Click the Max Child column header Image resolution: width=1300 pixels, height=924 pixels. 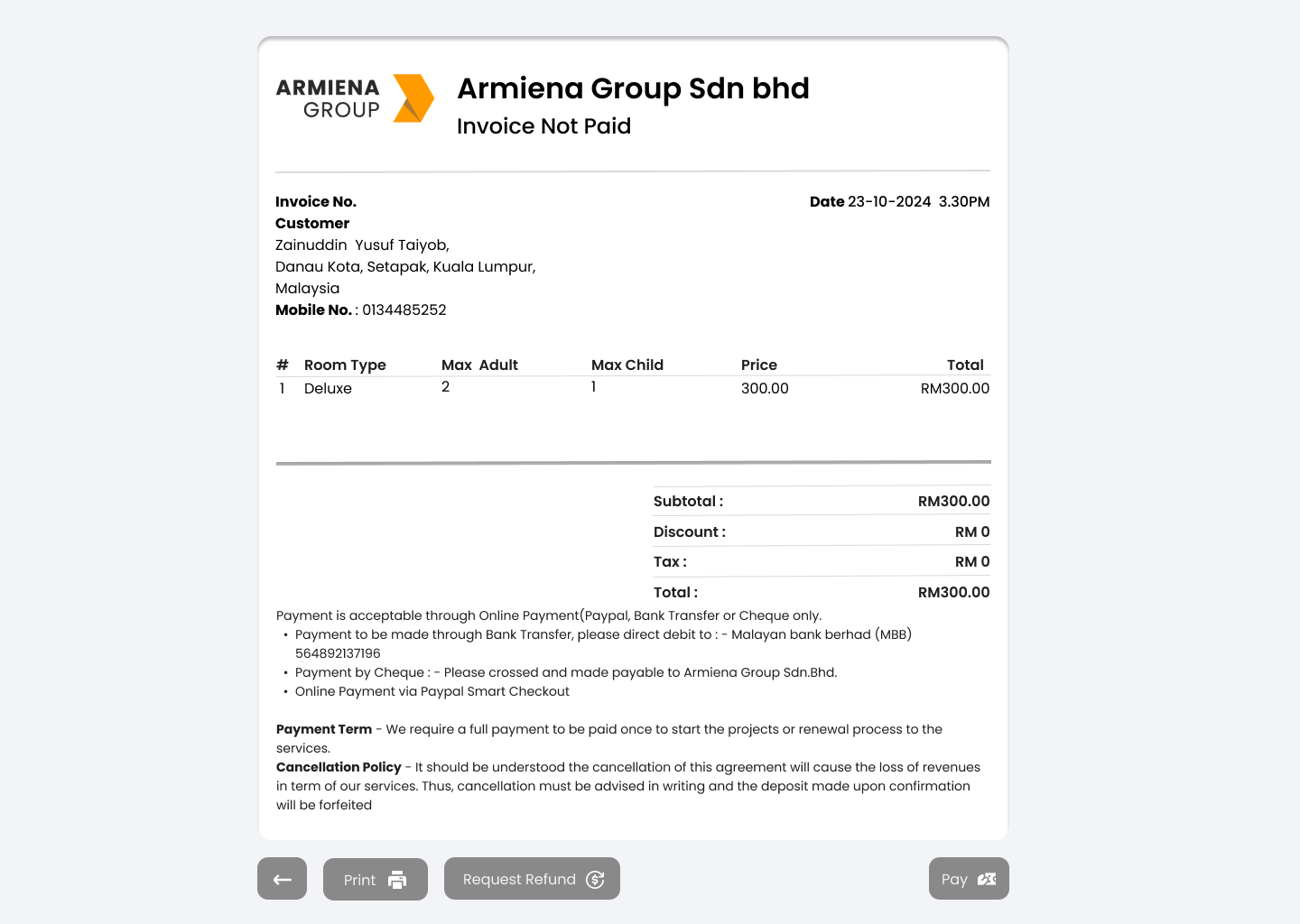pos(627,365)
